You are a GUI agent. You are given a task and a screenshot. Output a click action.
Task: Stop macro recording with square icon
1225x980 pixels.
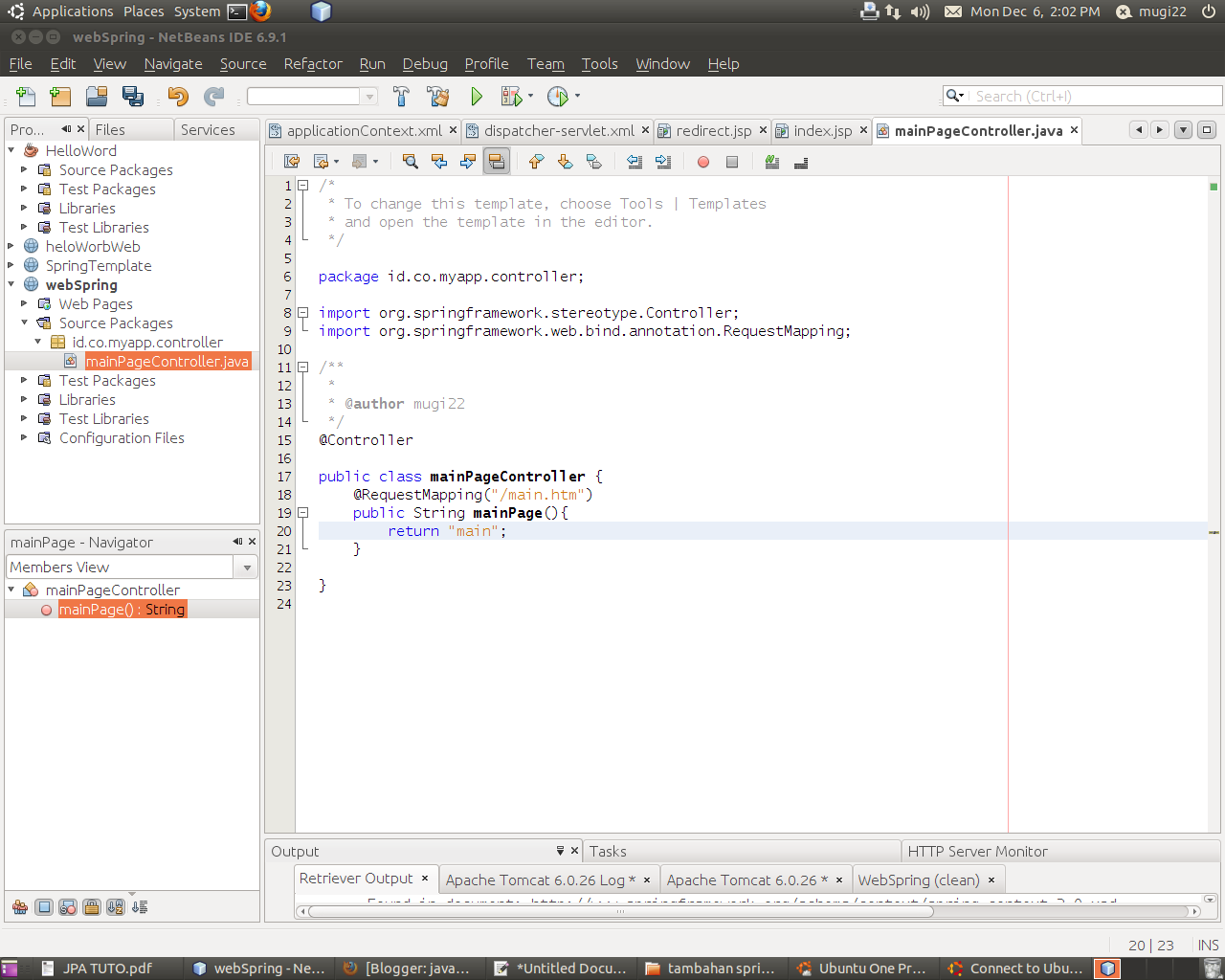(732, 162)
